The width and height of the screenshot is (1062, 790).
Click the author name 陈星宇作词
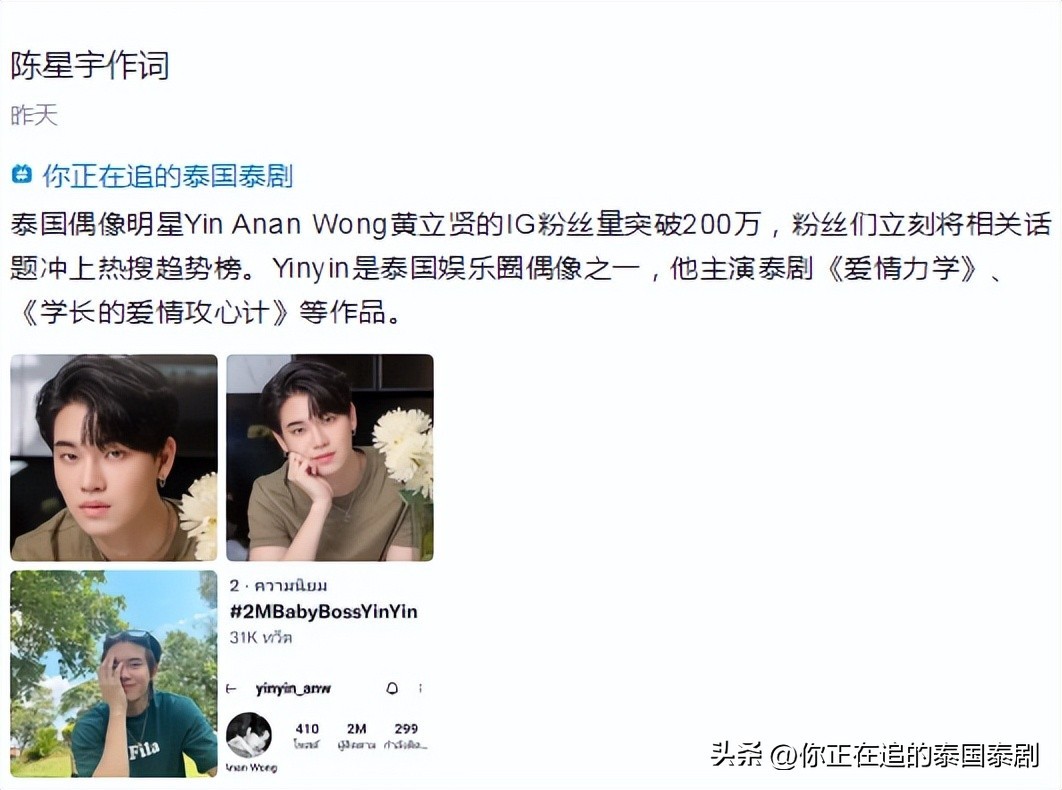(x=89, y=66)
